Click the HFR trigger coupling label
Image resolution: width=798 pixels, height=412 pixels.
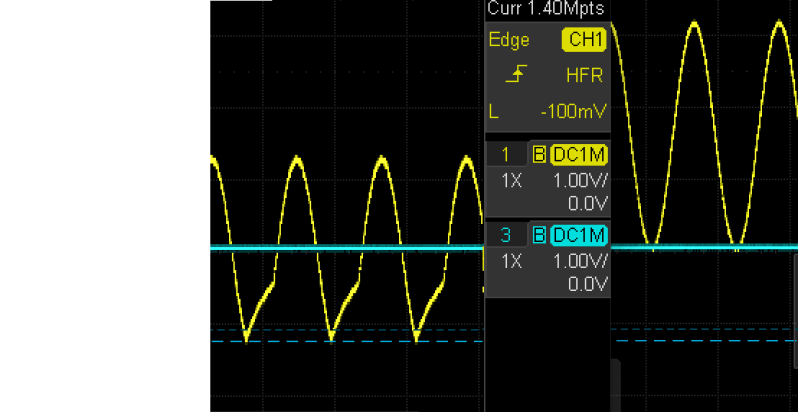(x=584, y=76)
